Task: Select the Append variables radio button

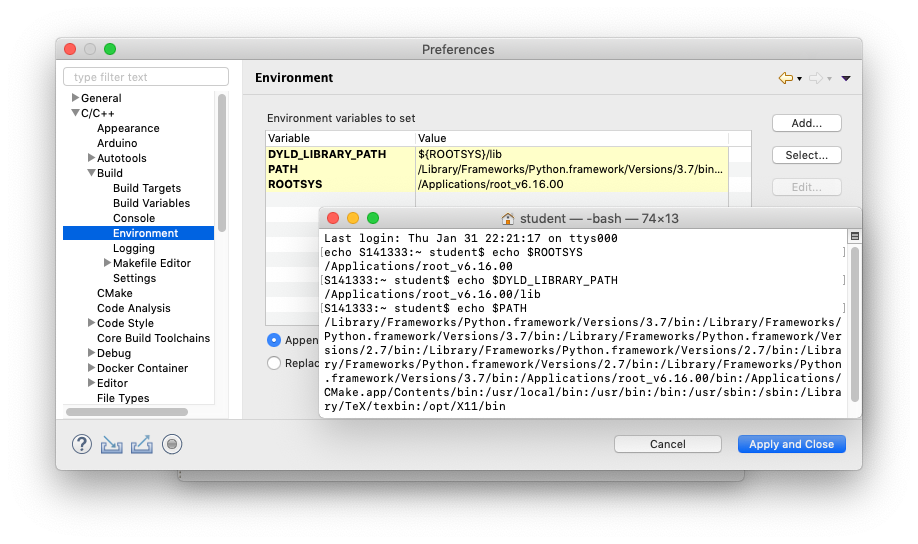Action: pos(273,340)
